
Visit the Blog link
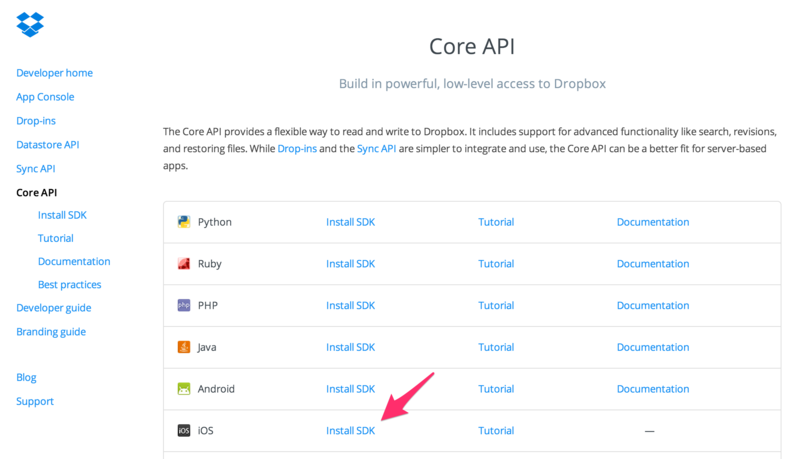tap(26, 377)
